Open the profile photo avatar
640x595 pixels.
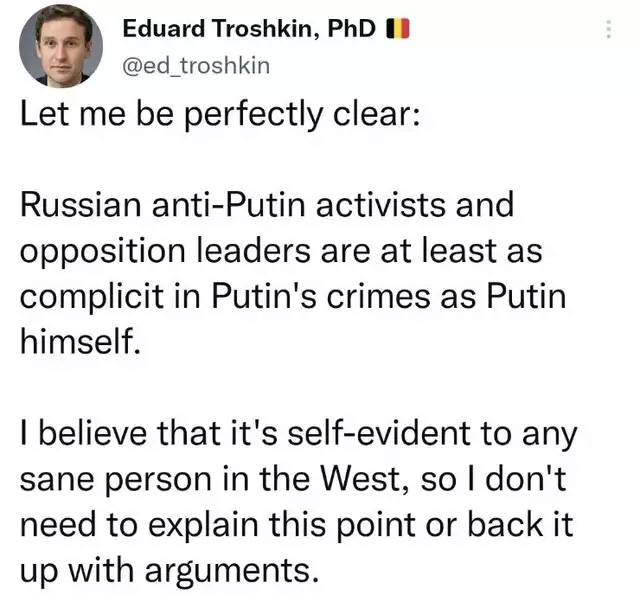pos(62,45)
